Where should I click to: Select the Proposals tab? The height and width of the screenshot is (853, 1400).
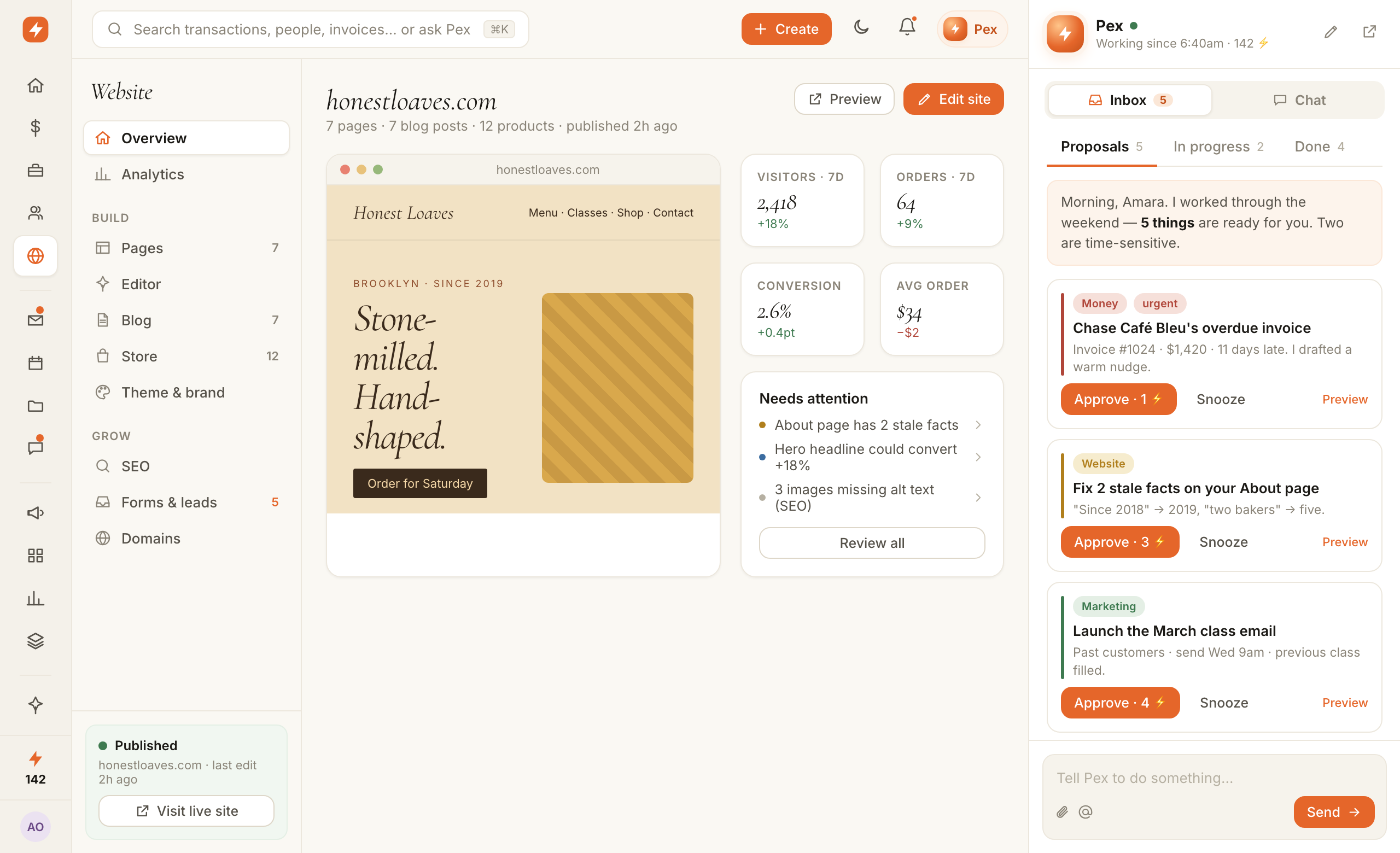(x=1101, y=147)
